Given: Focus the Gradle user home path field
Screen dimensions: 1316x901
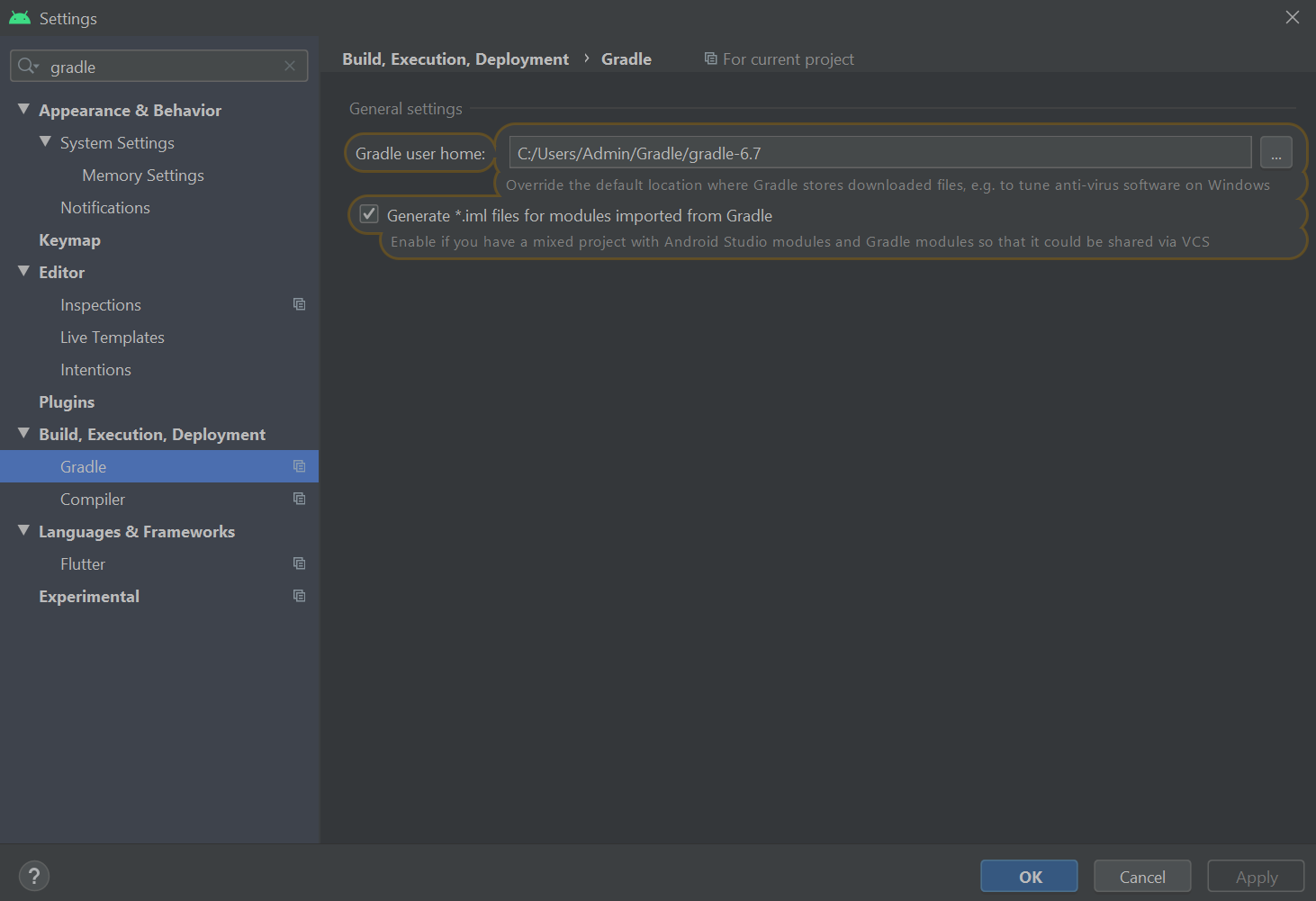Looking at the screenshot, I should click(x=880, y=153).
